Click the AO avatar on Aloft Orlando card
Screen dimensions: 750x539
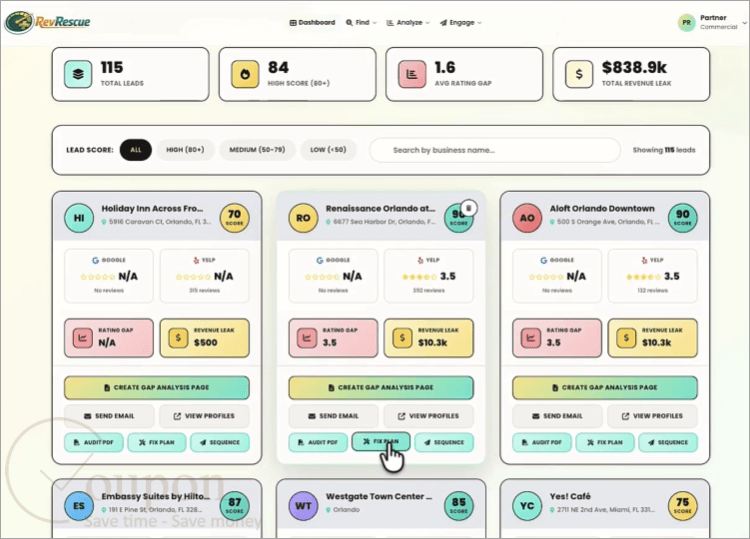(x=527, y=218)
